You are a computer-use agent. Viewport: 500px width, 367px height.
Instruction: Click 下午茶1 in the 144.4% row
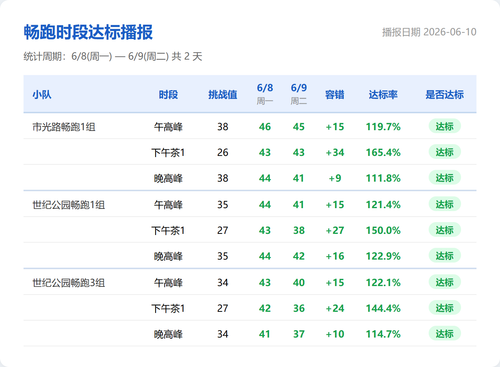point(168,308)
